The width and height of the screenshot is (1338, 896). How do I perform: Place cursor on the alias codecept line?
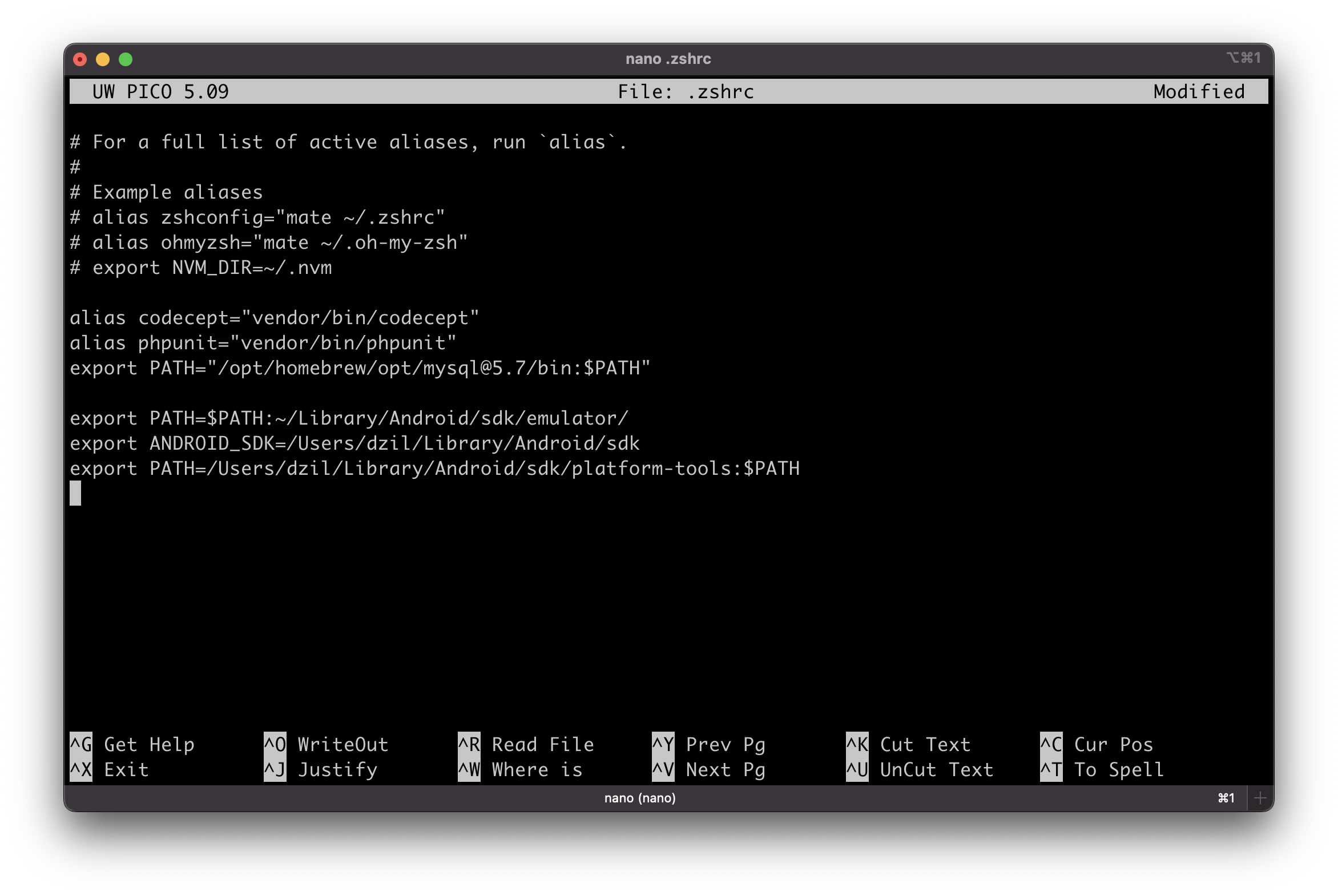tap(275, 318)
